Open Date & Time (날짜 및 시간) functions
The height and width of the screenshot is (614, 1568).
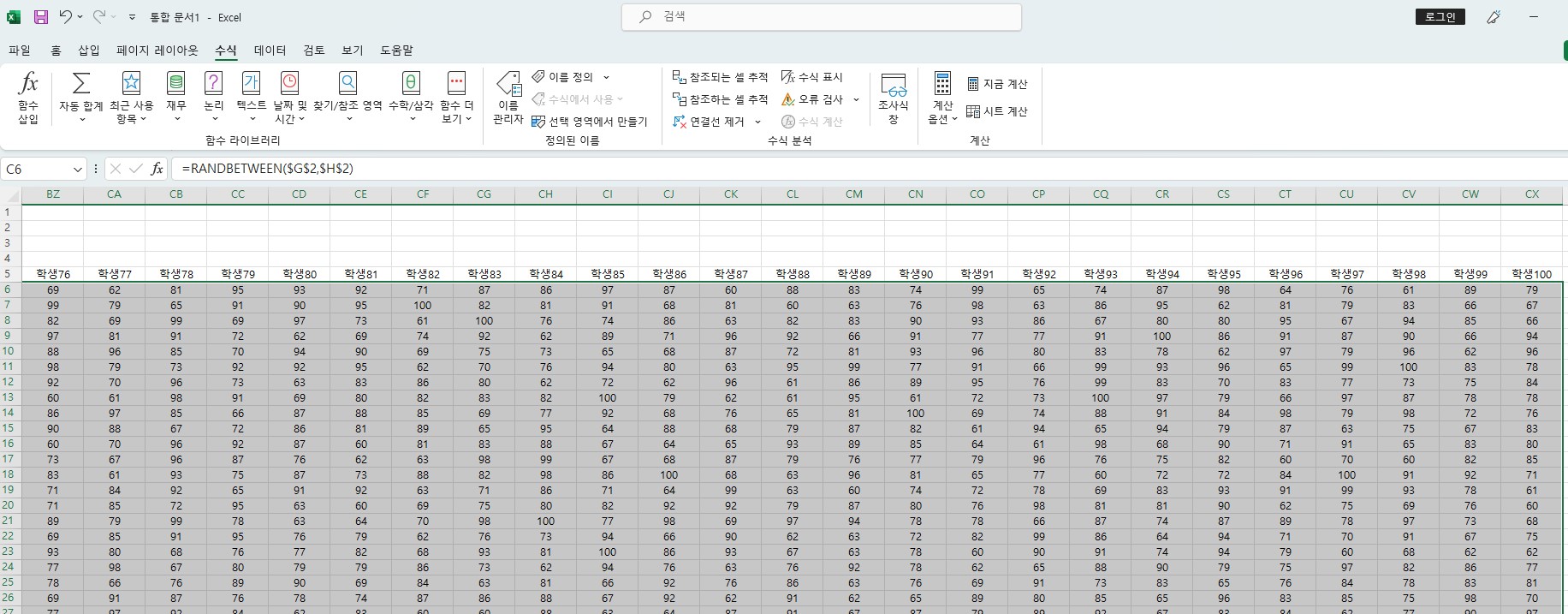(x=289, y=98)
